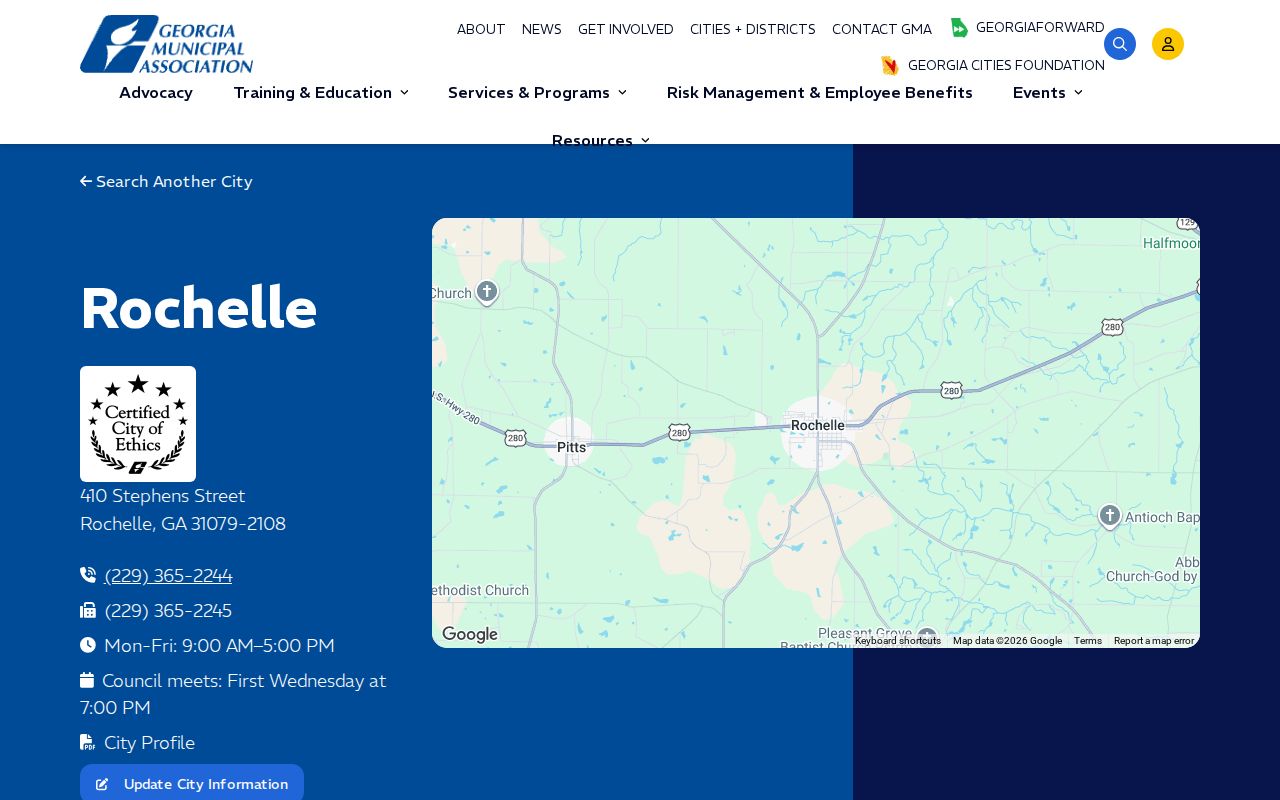Viewport: 1280px width, 800px height.
Task: Expand the Events dropdown menu
Action: 1048,93
